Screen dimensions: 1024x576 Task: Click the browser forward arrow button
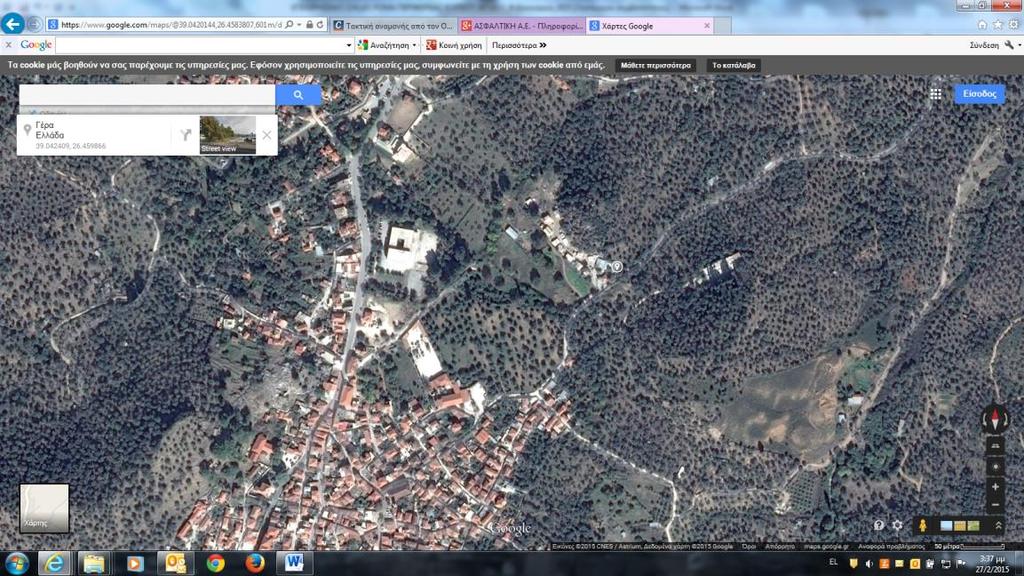[34, 25]
